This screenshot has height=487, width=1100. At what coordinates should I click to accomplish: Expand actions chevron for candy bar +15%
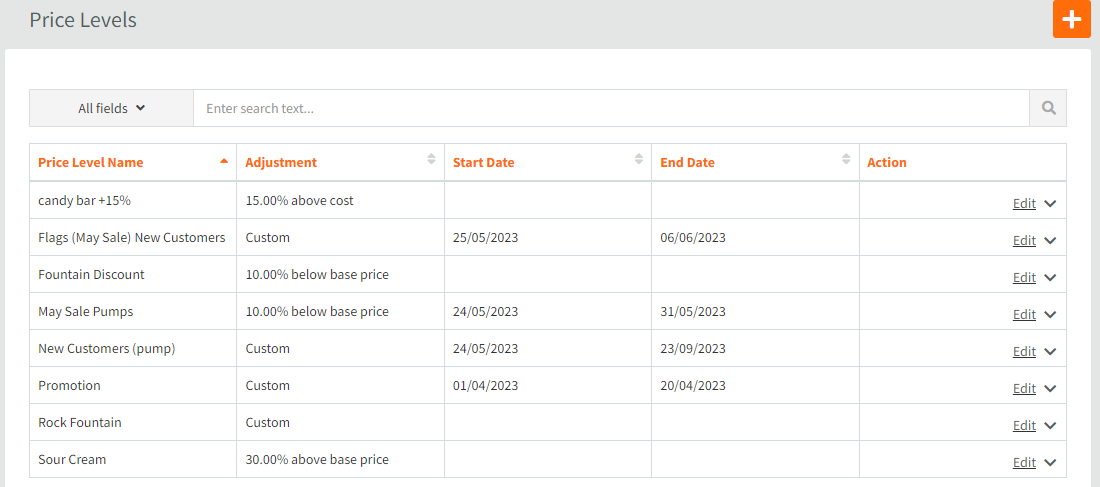click(1049, 204)
